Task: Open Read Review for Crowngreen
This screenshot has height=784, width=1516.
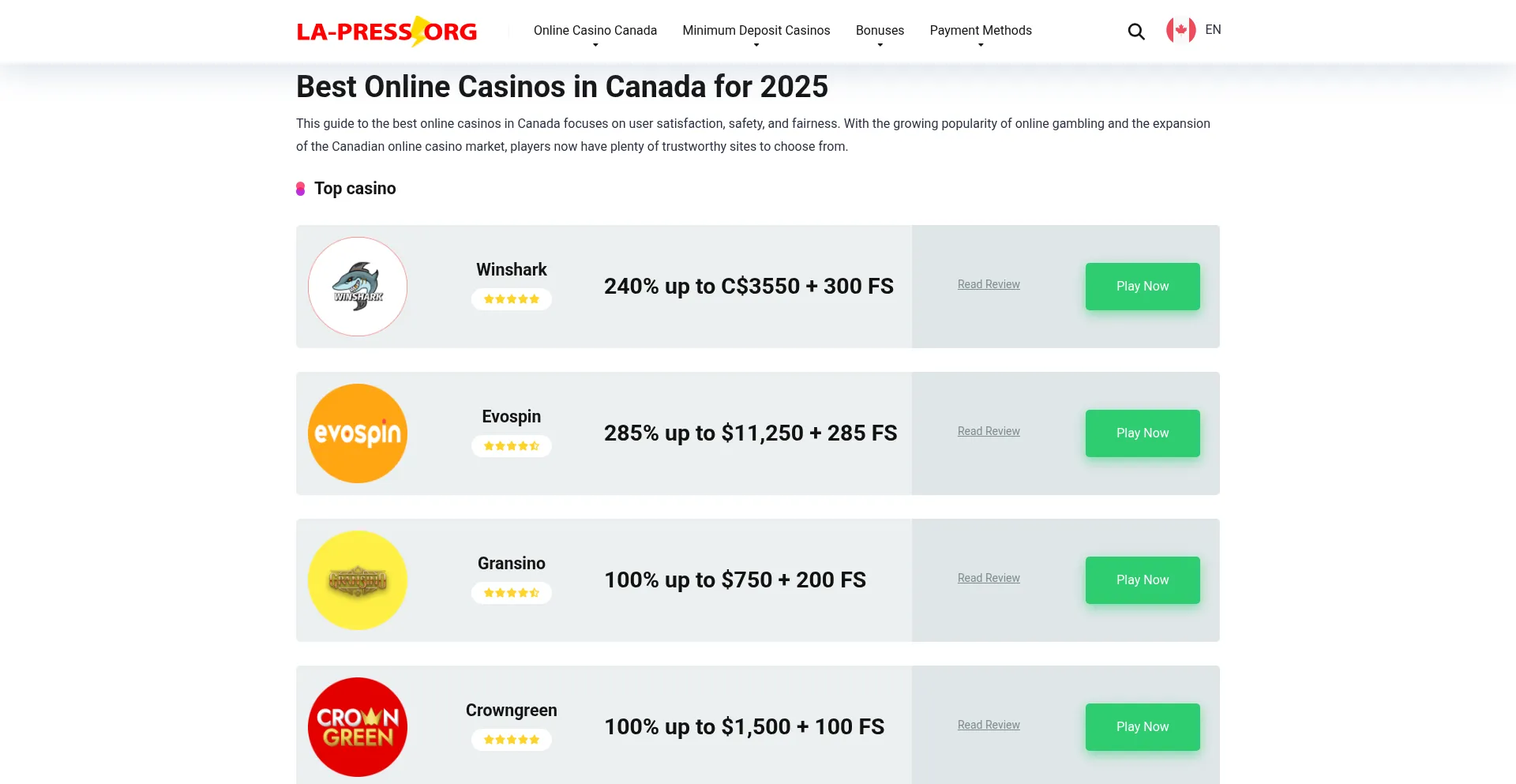Action: point(989,725)
